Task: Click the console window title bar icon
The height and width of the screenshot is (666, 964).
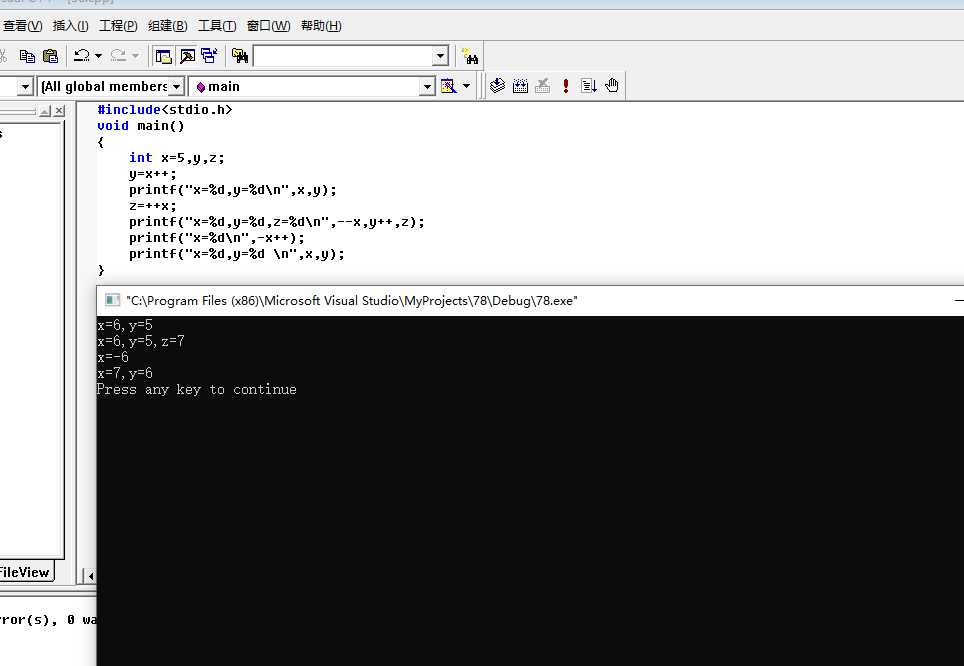Action: (112, 300)
